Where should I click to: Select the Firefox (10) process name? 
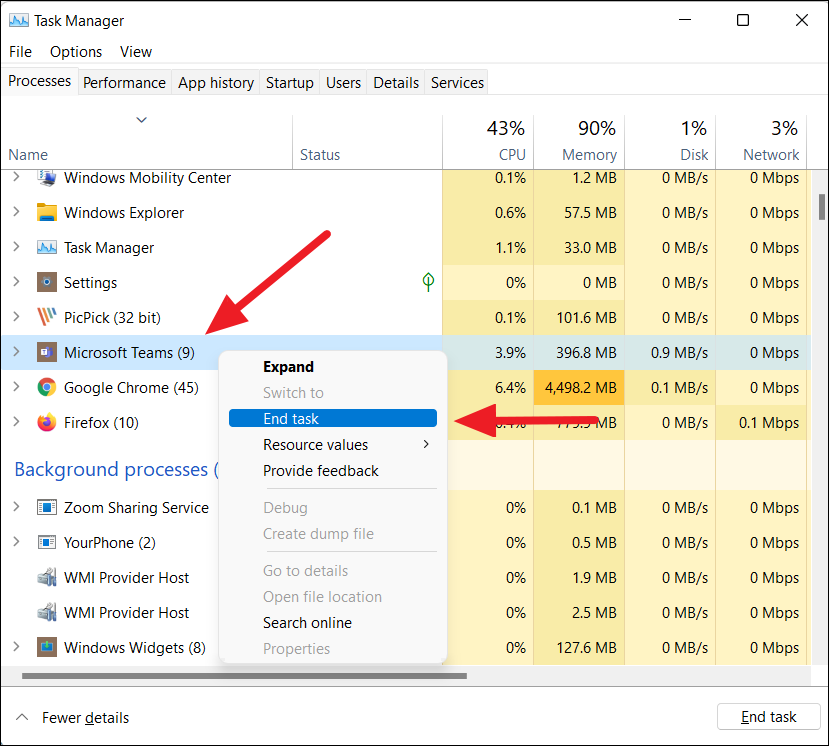tap(102, 422)
